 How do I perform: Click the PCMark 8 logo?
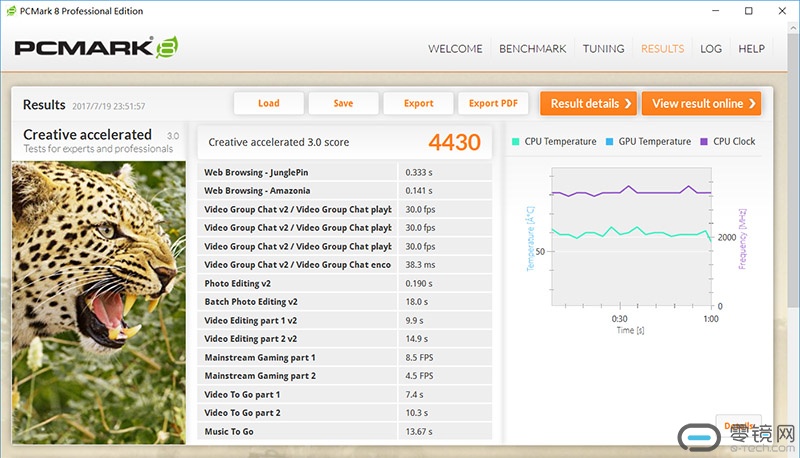pyautogui.click(x=96, y=47)
